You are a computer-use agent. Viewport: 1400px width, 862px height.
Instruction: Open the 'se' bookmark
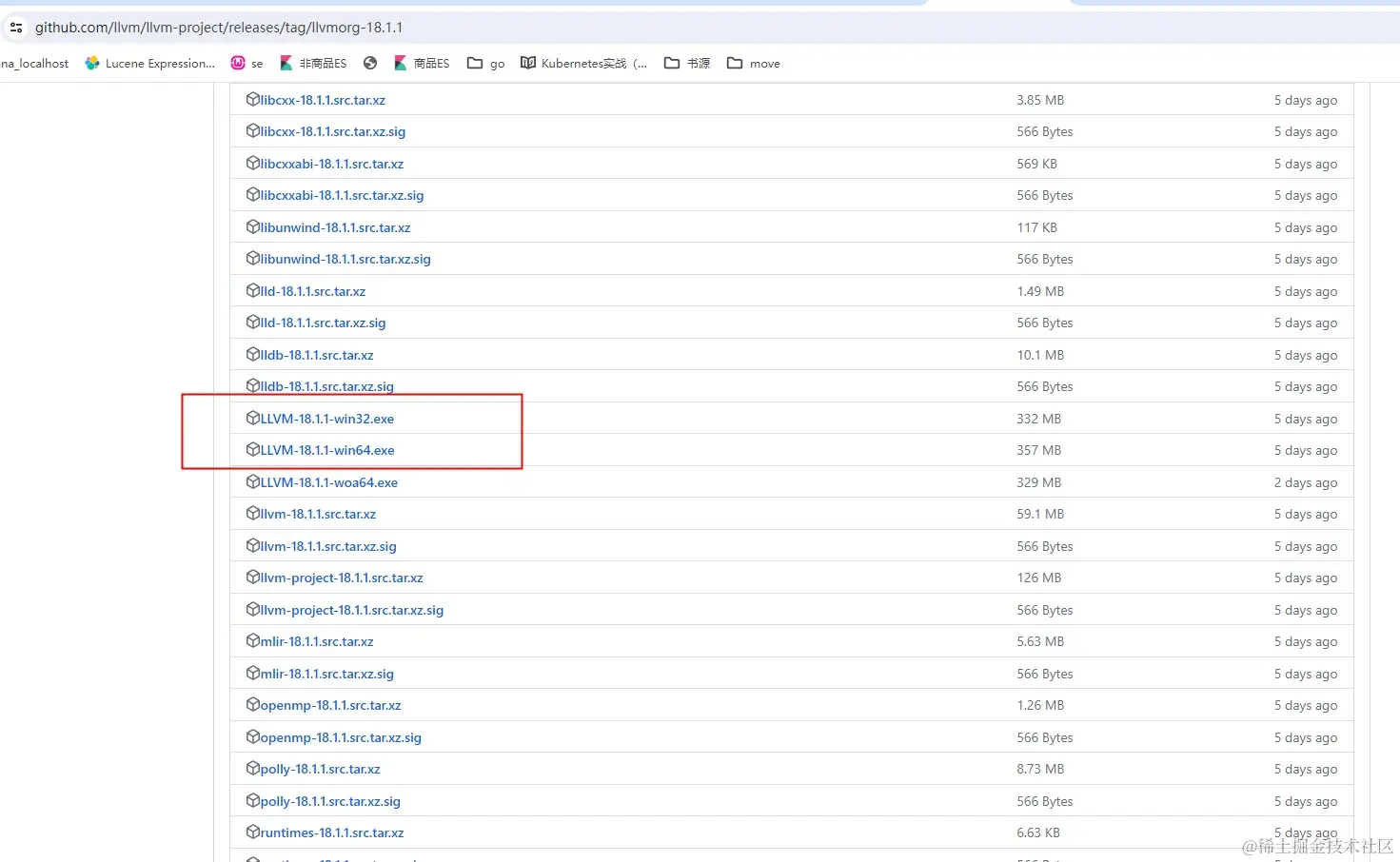tap(246, 64)
